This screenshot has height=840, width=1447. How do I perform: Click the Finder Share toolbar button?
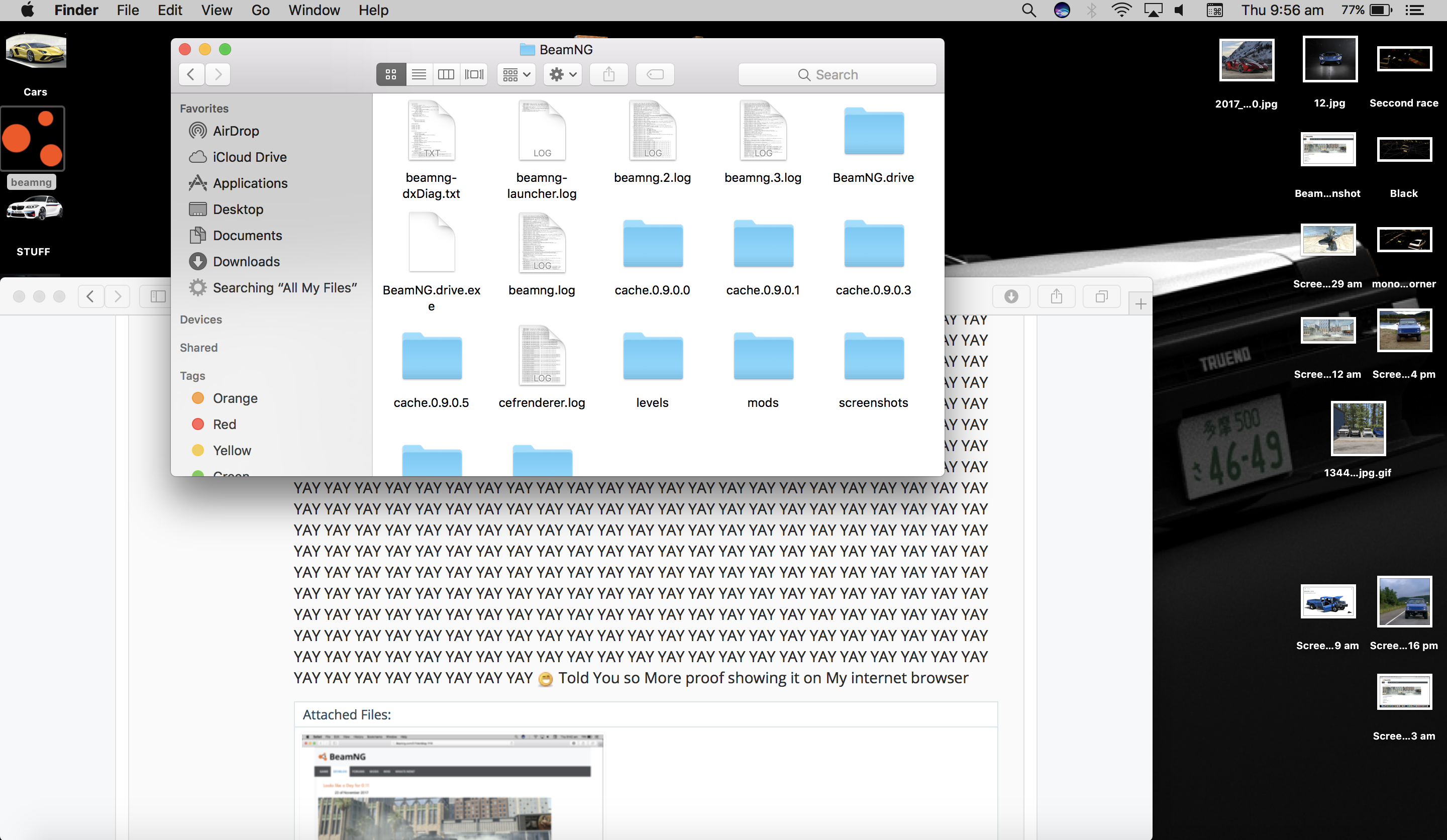[x=608, y=75]
